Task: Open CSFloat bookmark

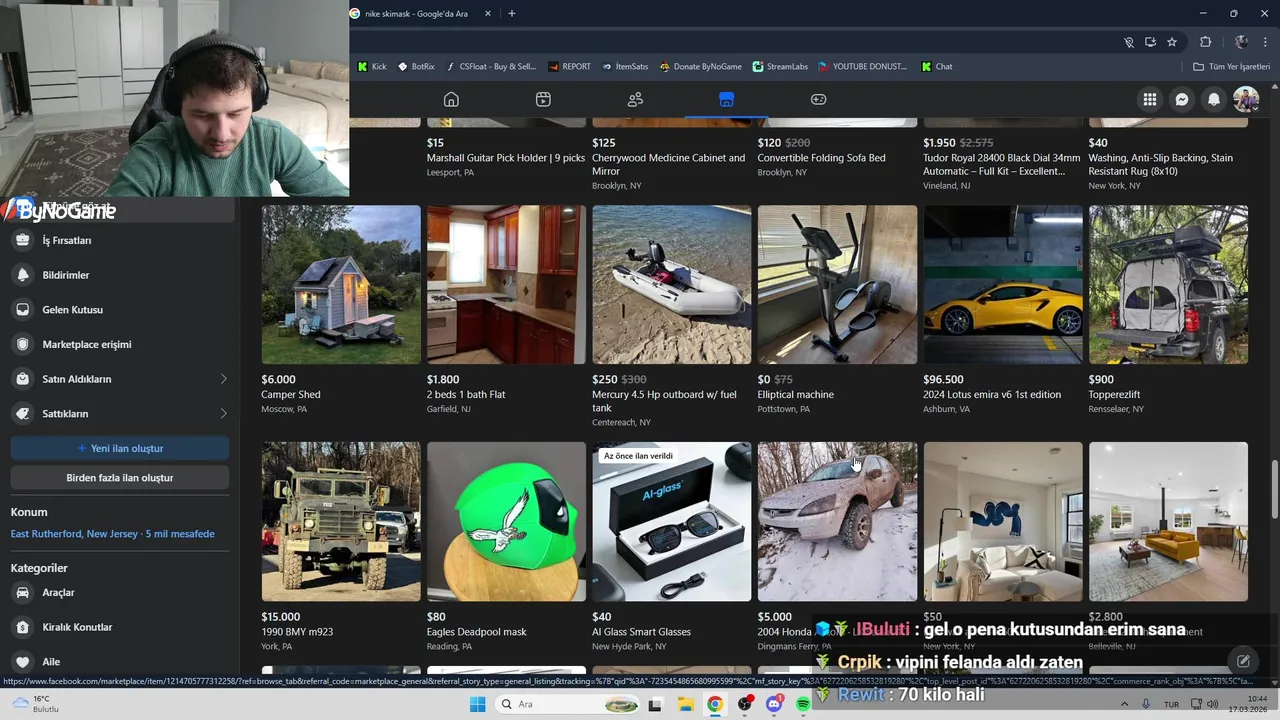Action: pos(490,67)
